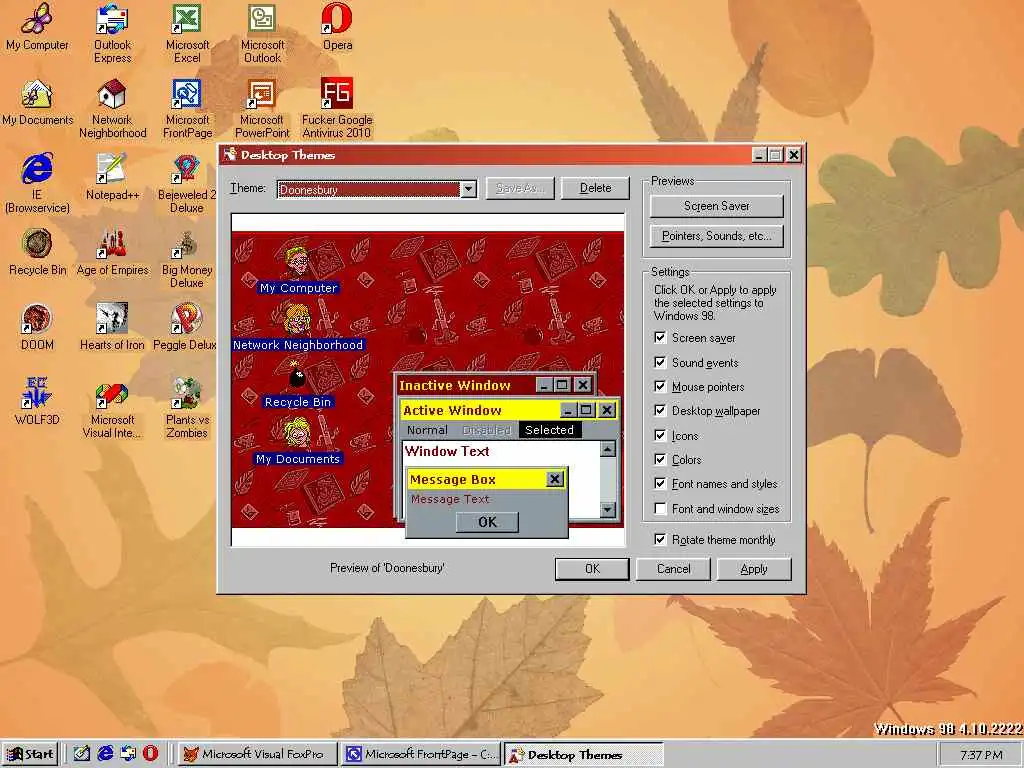Open the Recycle Bin desktop icon
The image size is (1024, 768).
click(x=37, y=252)
